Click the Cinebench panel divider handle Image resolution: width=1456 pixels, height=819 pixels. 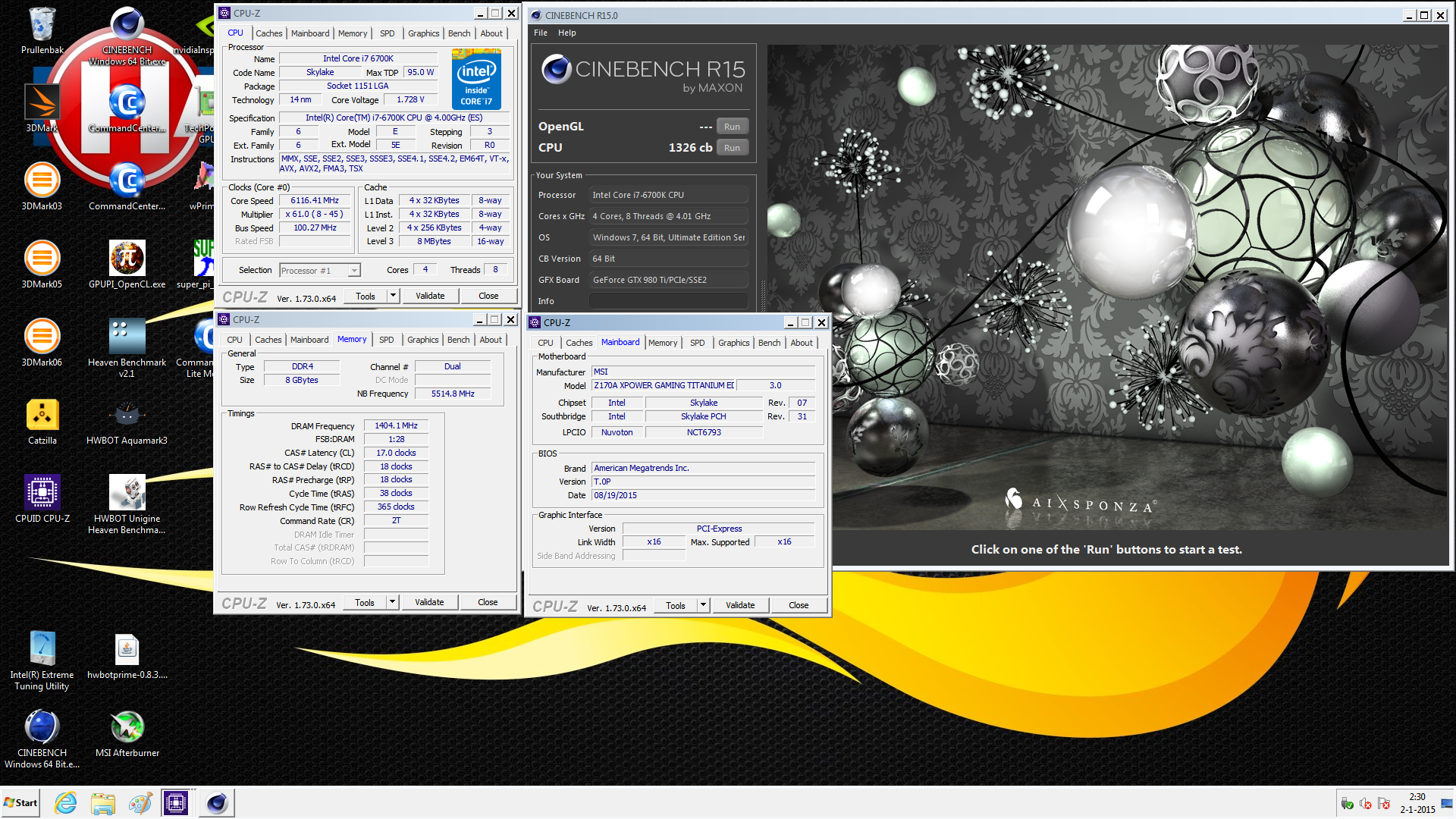tap(762, 296)
